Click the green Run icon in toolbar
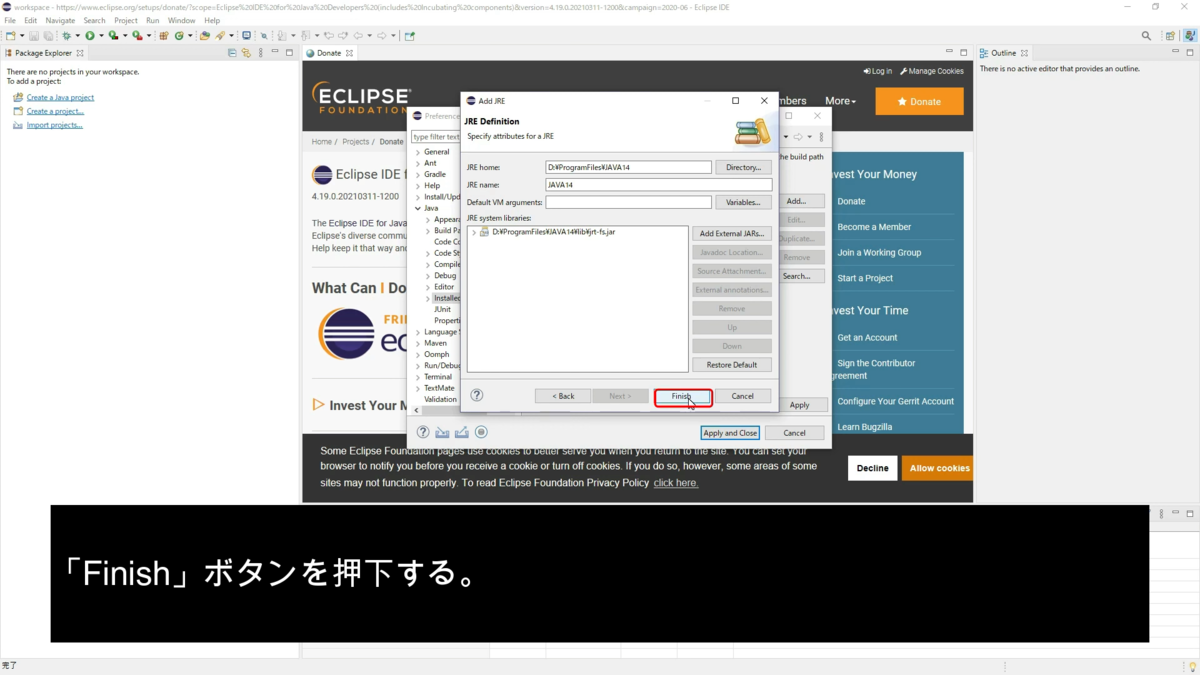This screenshot has height=675, width=1200. 90,36
